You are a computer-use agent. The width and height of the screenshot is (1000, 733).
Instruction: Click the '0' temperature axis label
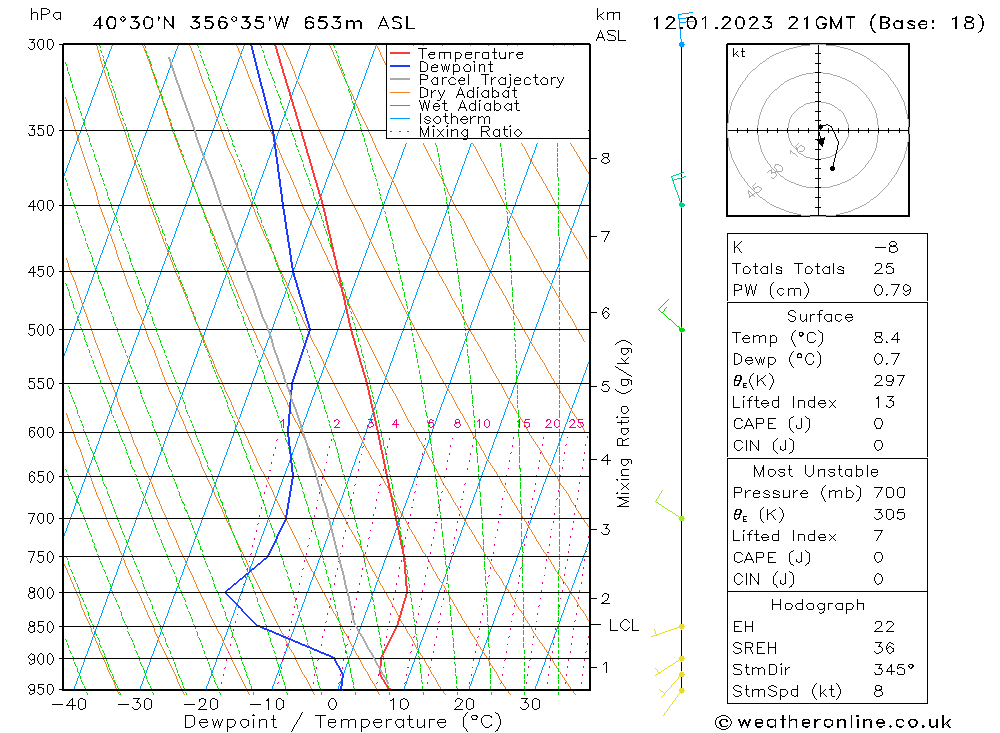333,705
